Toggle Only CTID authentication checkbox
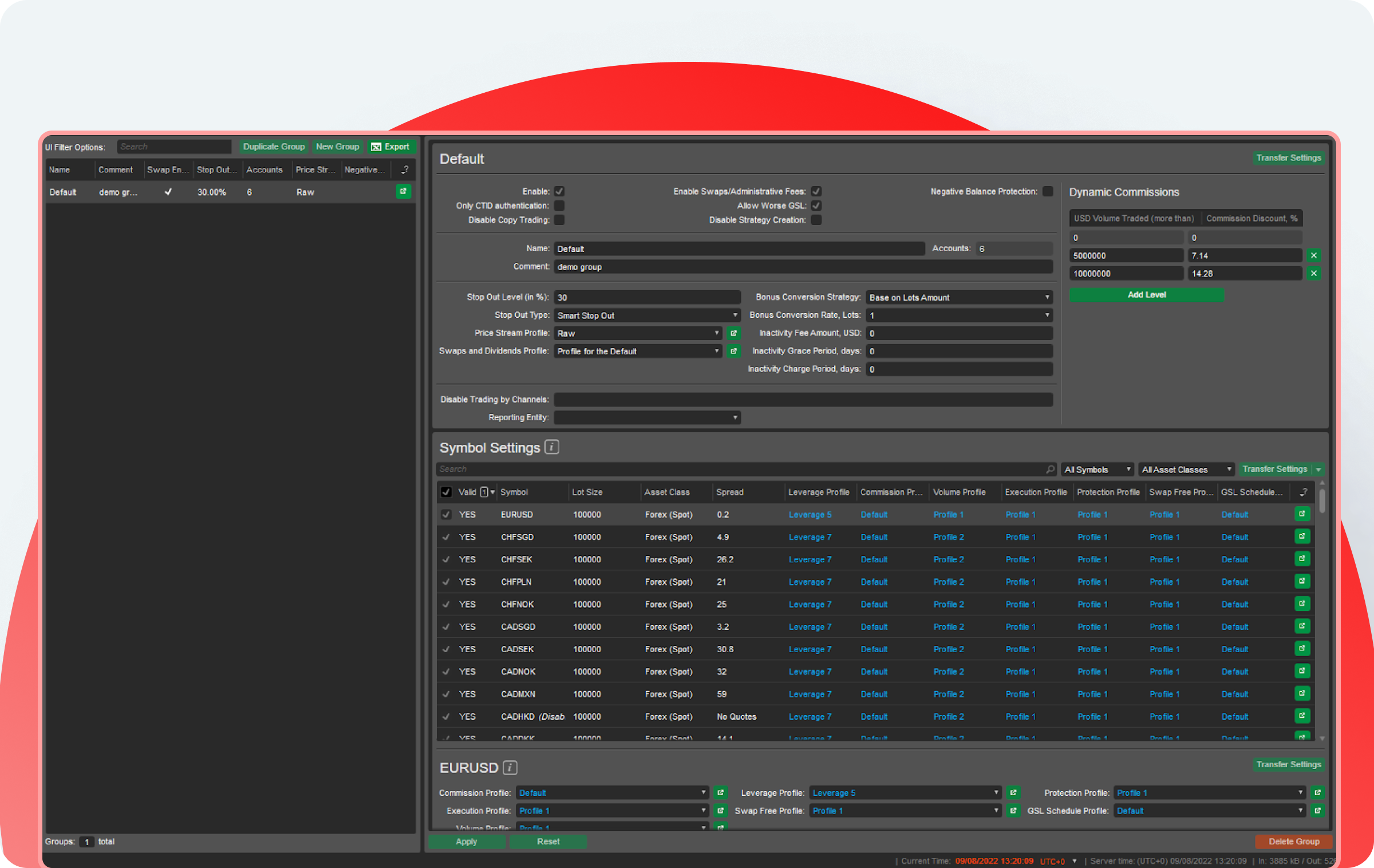The image size is (1374, 868). click(559, 206)
